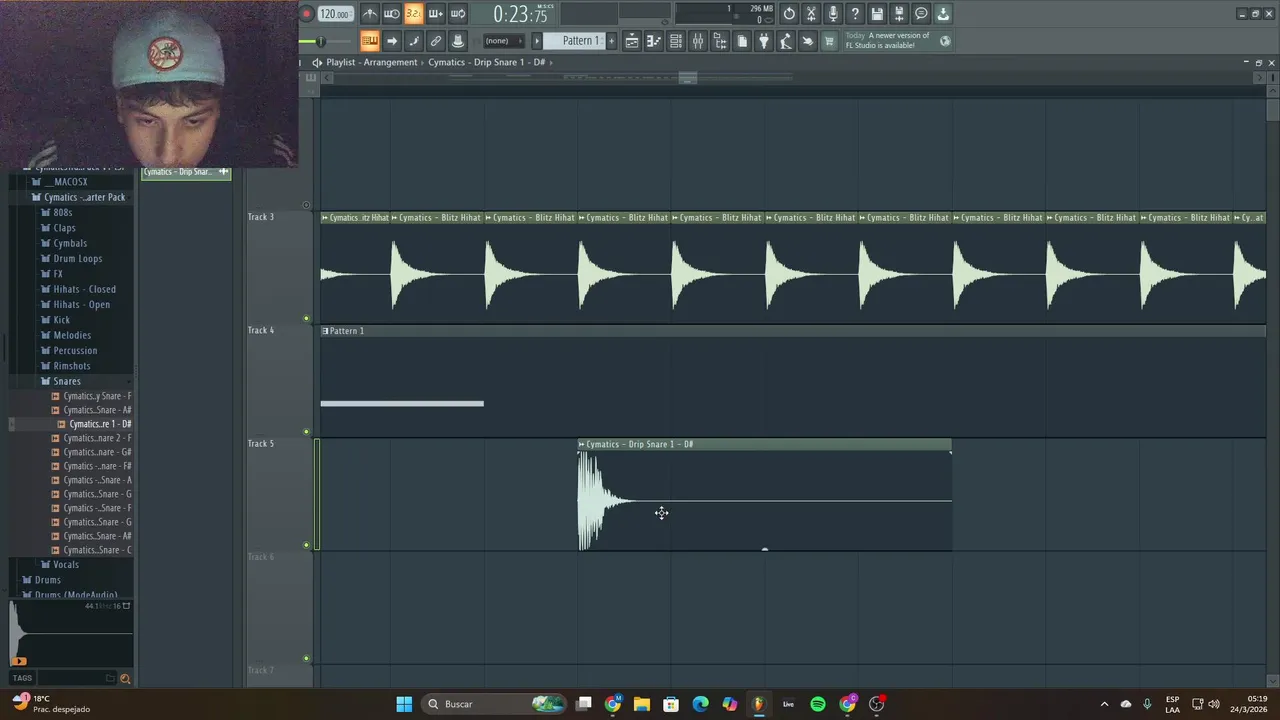Toggle typing keyboard to piano icon
The width and height of the screenshot is (1280, 720).
tap(370, 41)
